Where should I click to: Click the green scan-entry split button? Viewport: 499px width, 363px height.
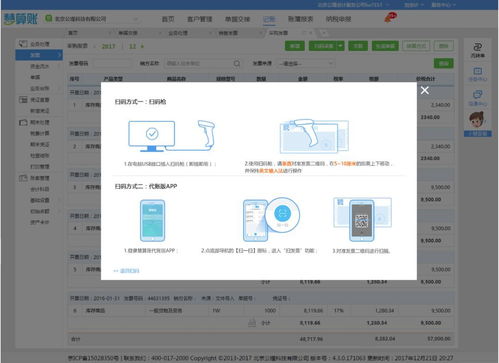(323, 46)
